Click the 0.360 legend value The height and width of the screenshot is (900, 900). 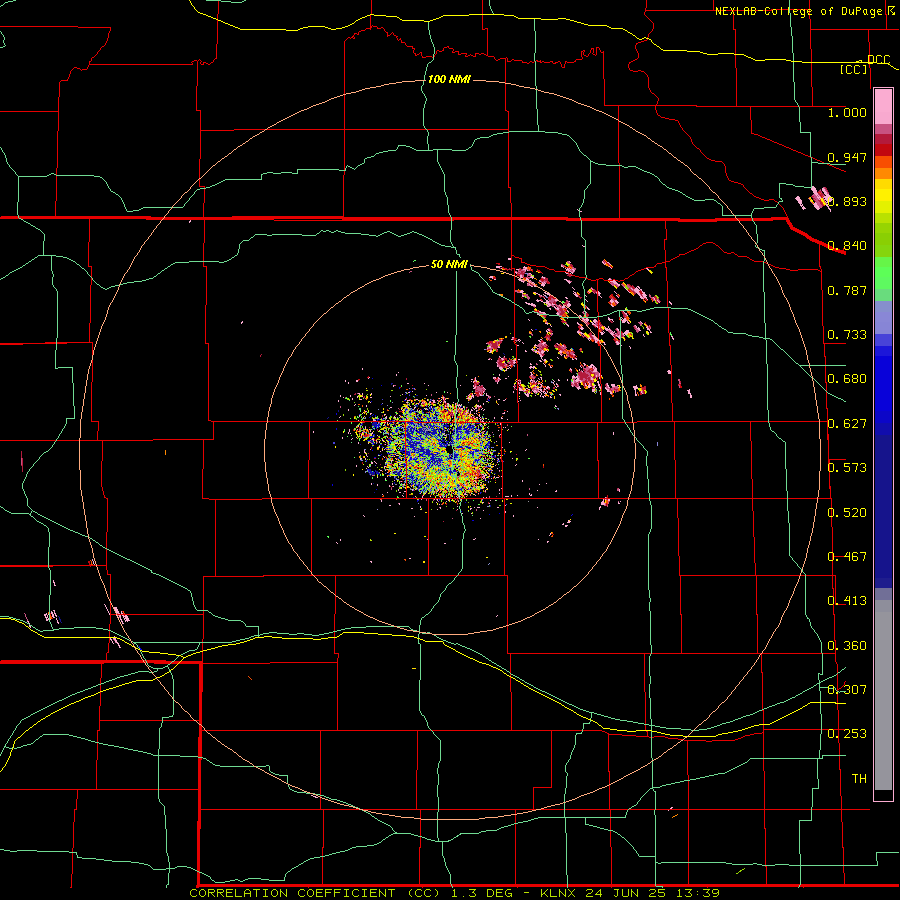pos(847,646)
